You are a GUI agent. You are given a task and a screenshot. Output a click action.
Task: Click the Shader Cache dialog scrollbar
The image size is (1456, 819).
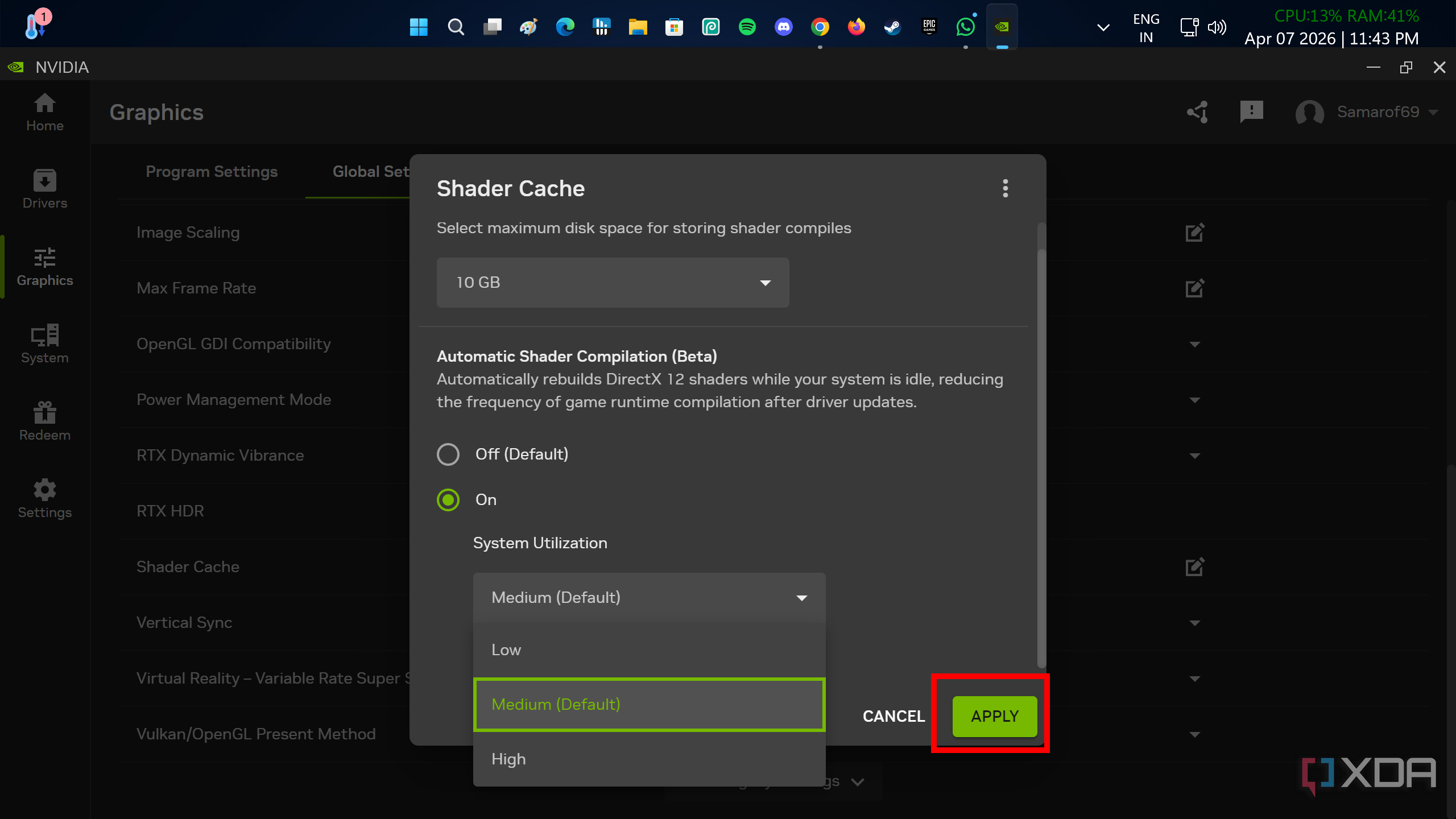[1041, 458]
